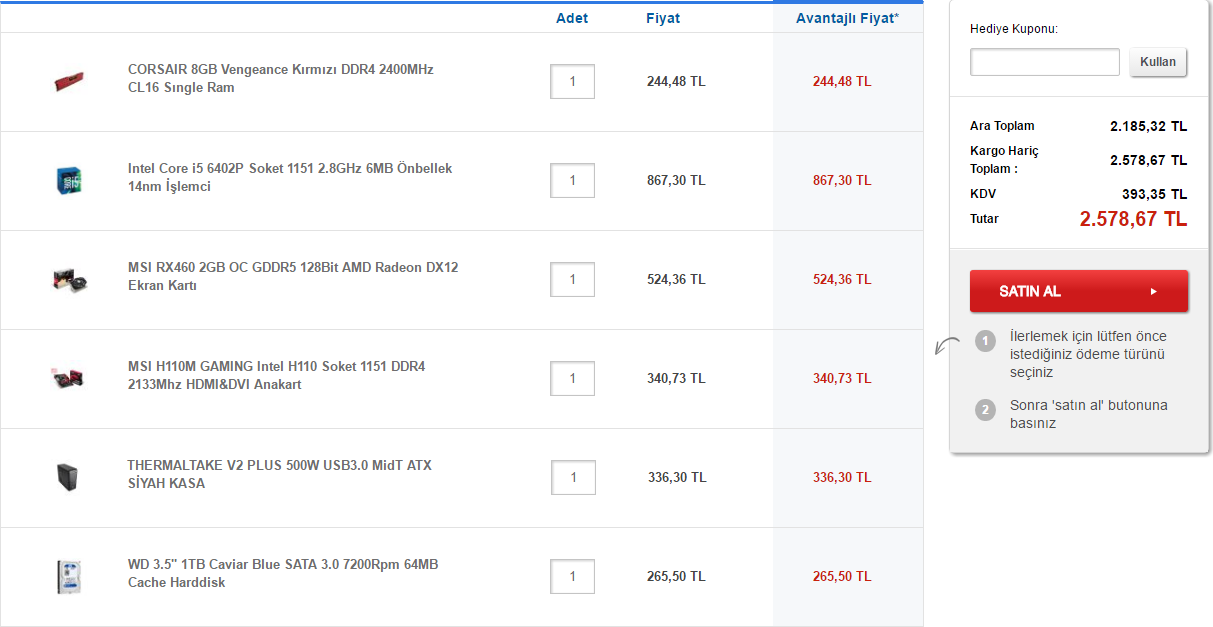Open THERMALTAKE V2 PLUS kasa link
Screen dimensions: 1213x627
tap(279, 474)
